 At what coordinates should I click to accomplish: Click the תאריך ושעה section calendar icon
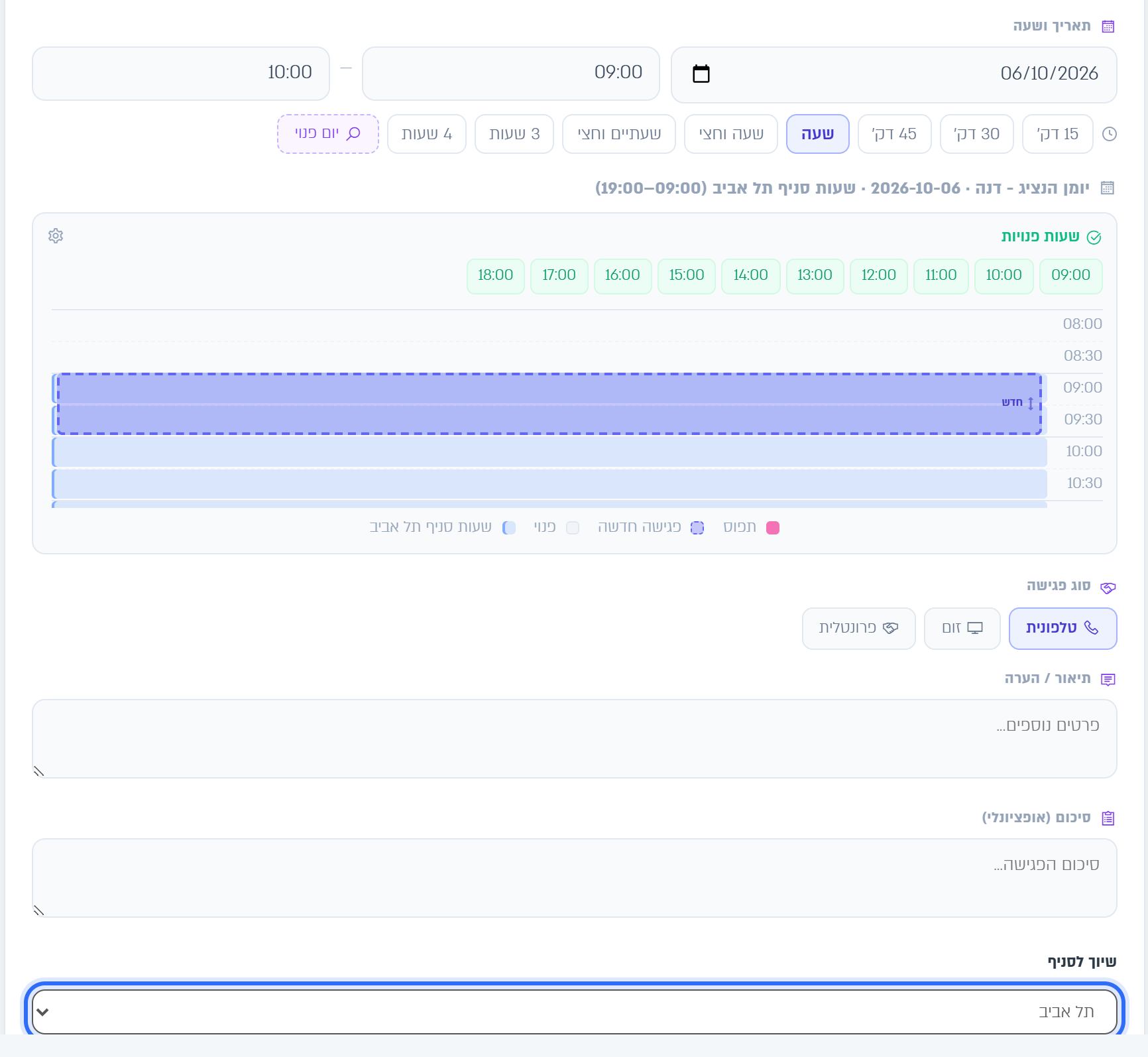[x=1108, y=27]
